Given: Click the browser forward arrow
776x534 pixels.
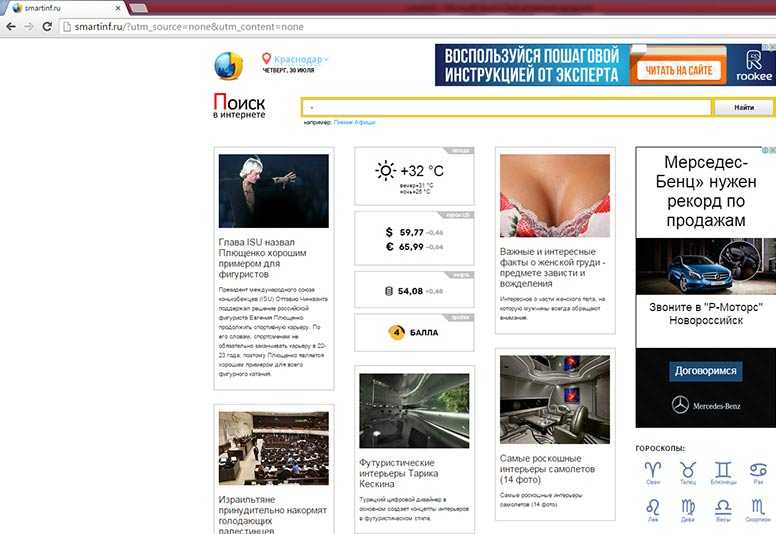Looking at the screenshot, I should tap(29, 27).
